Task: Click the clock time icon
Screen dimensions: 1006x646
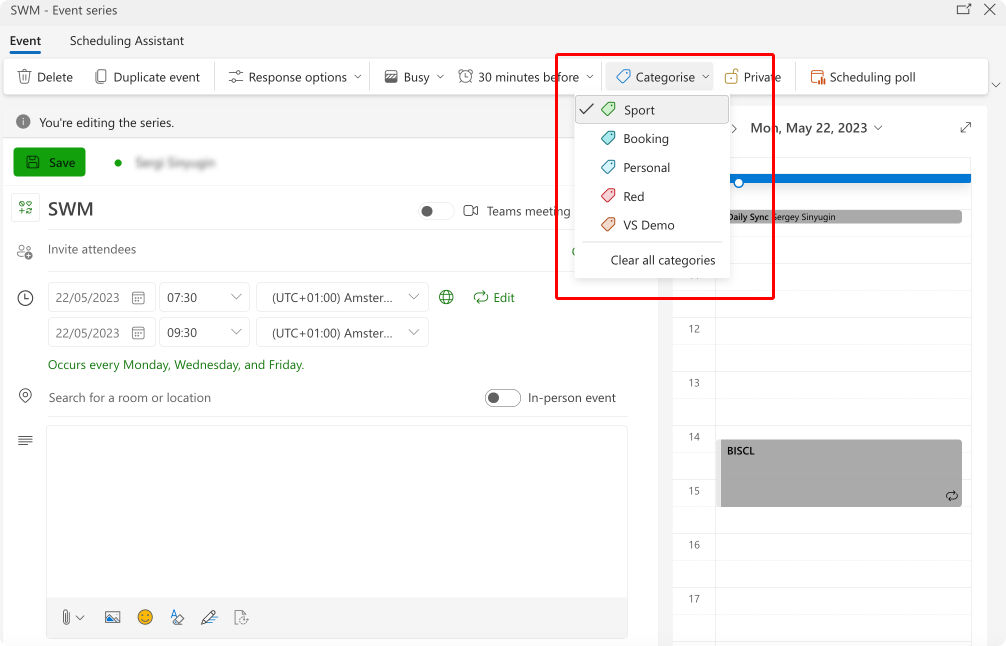Action: click(x=25, y=298)
